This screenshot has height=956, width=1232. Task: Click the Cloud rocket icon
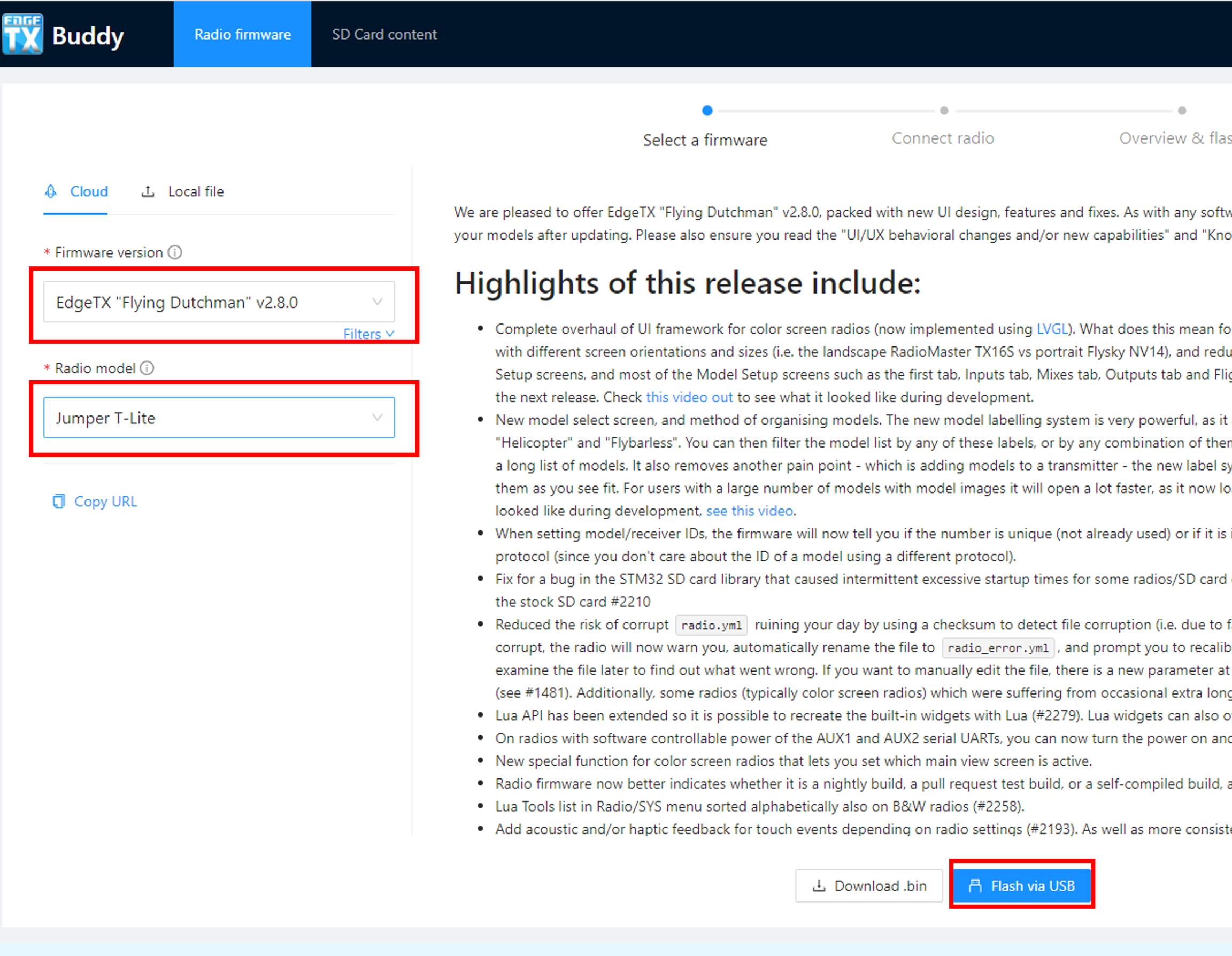[51, 192]
